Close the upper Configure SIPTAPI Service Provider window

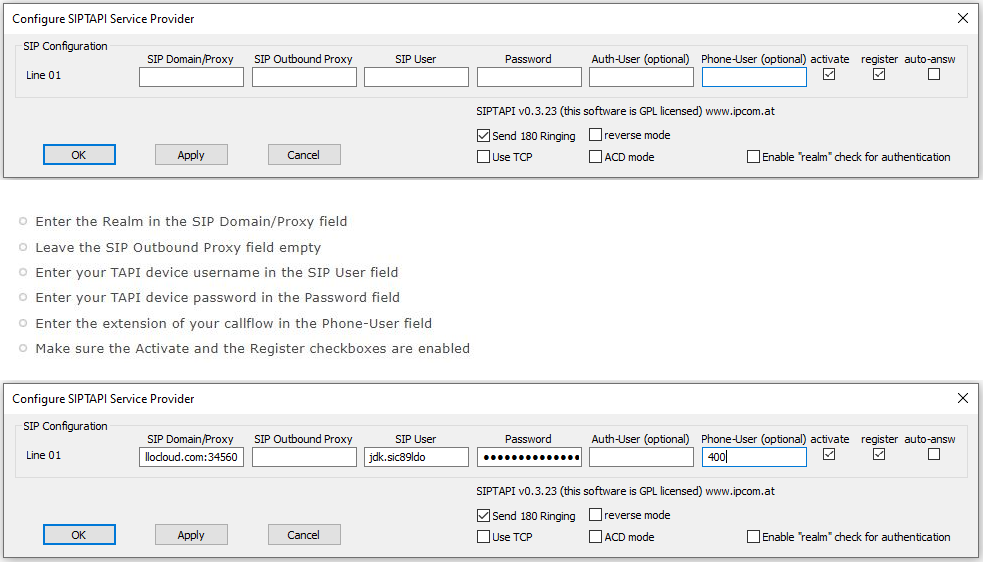(x=962, y=18)
